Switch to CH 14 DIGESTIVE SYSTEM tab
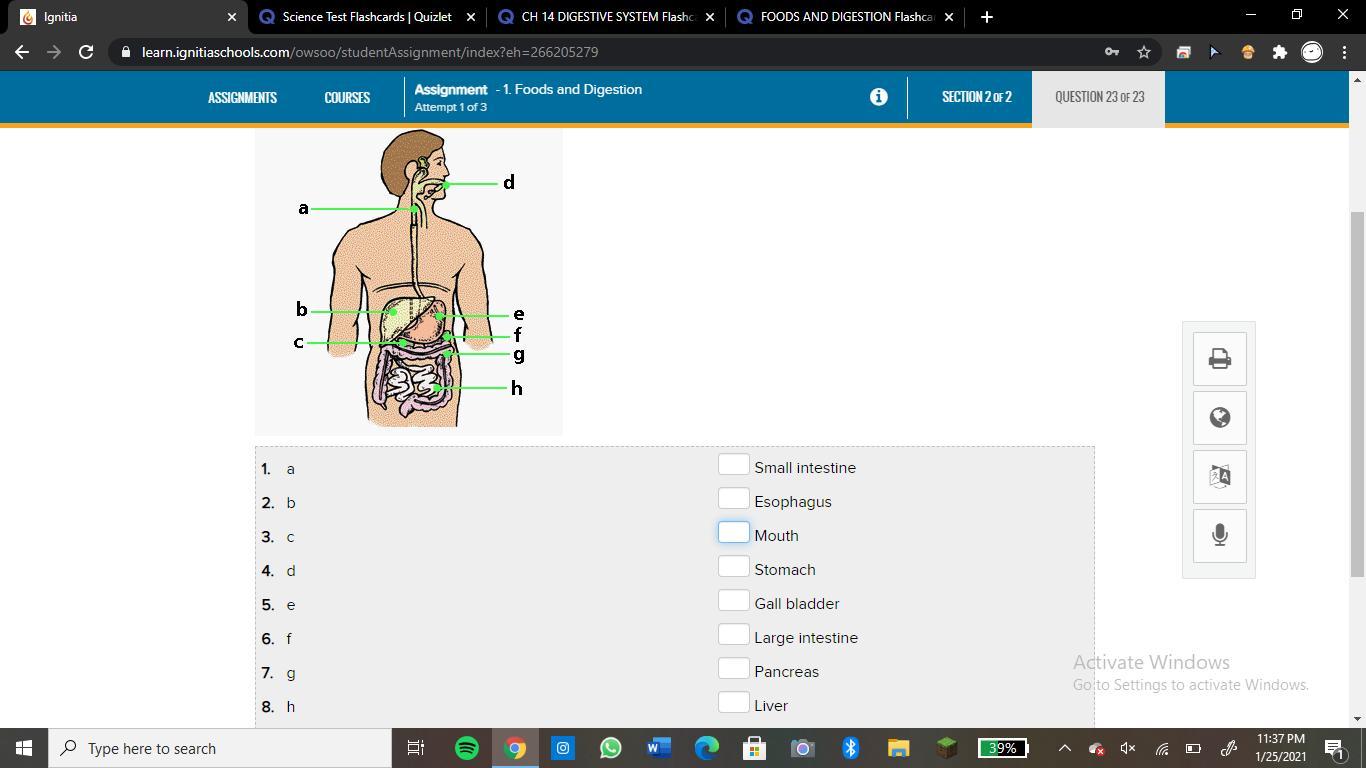Image resolution: width=1366 pixels, height=768 pixels. point(605,17)
